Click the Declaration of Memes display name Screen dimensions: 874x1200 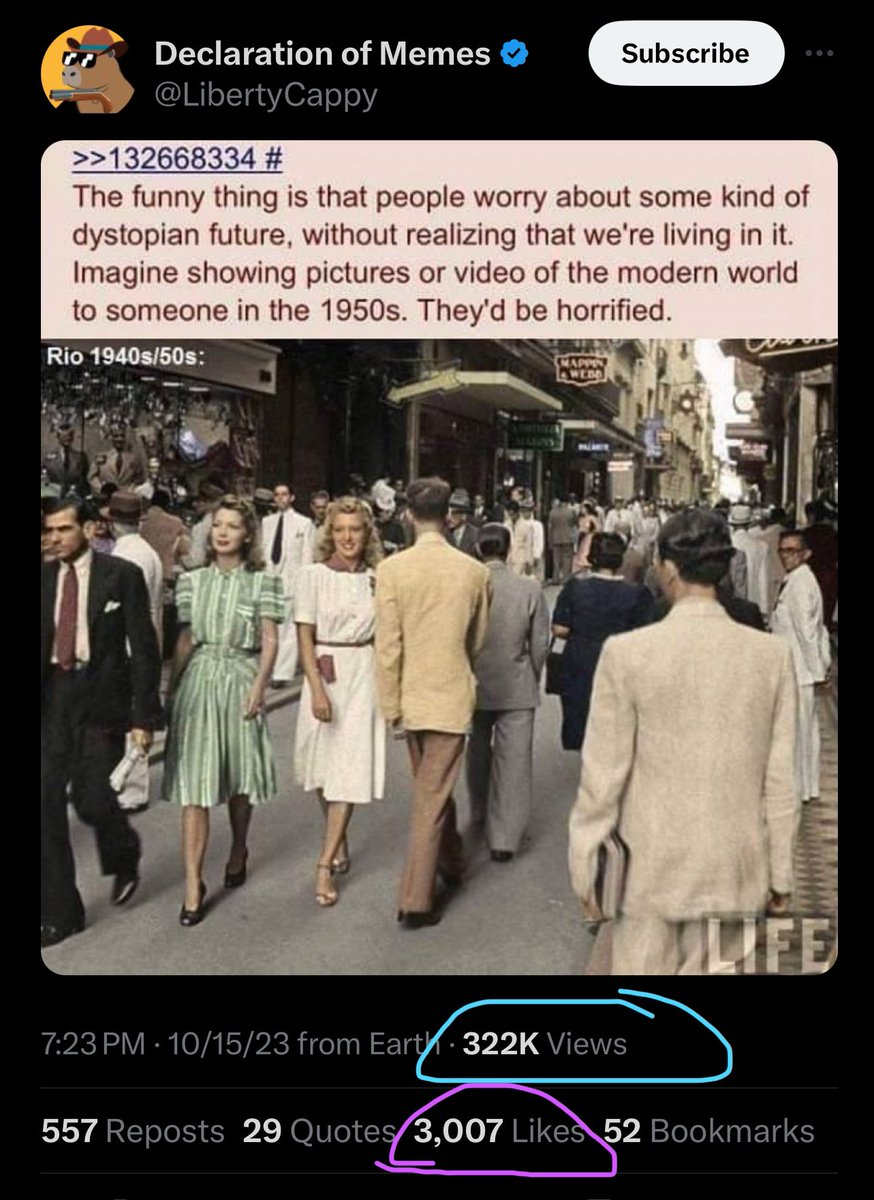pyautogui.click(x=322, y=53)
